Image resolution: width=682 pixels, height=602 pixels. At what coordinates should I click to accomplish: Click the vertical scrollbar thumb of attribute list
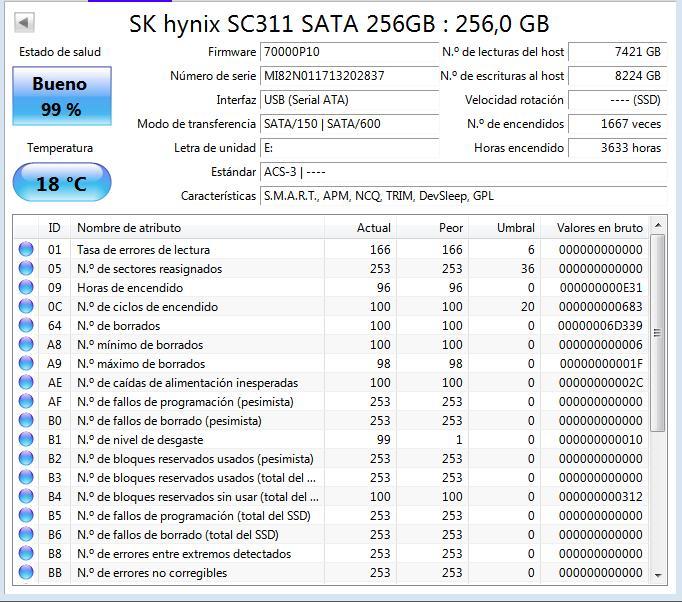[658, 333]
